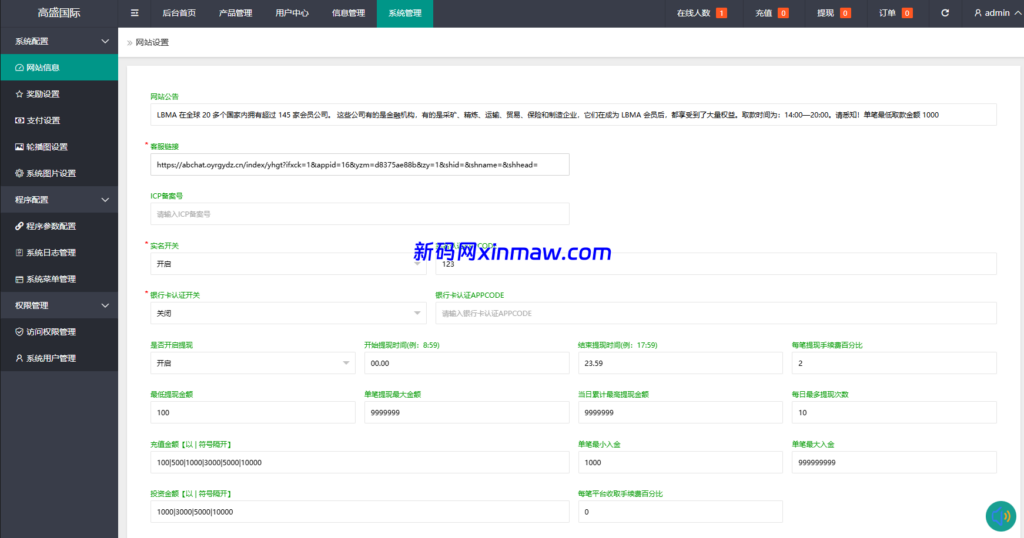Image resolution: width=1024 pixels, height=538 pixels.
Task: Click the 结束提现时间 field showing 23.59
Action: pos(680,363)
